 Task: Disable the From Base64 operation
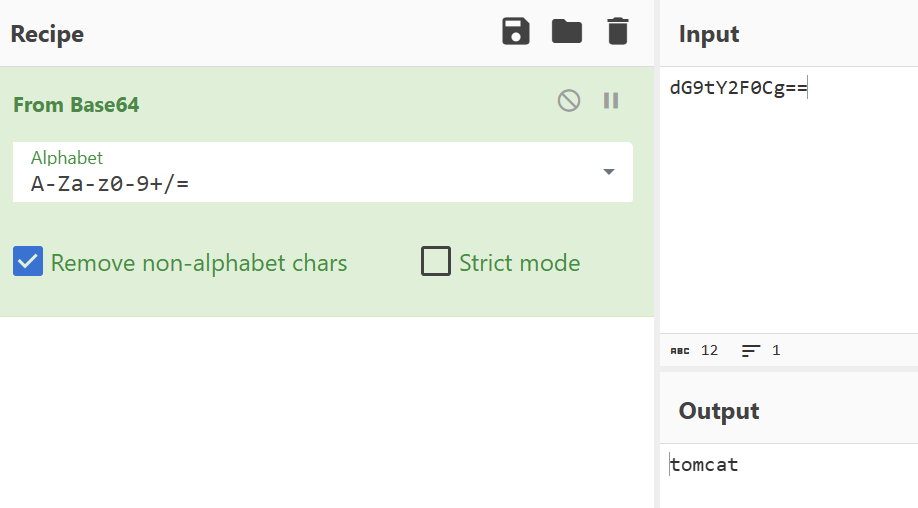[568, 101]
